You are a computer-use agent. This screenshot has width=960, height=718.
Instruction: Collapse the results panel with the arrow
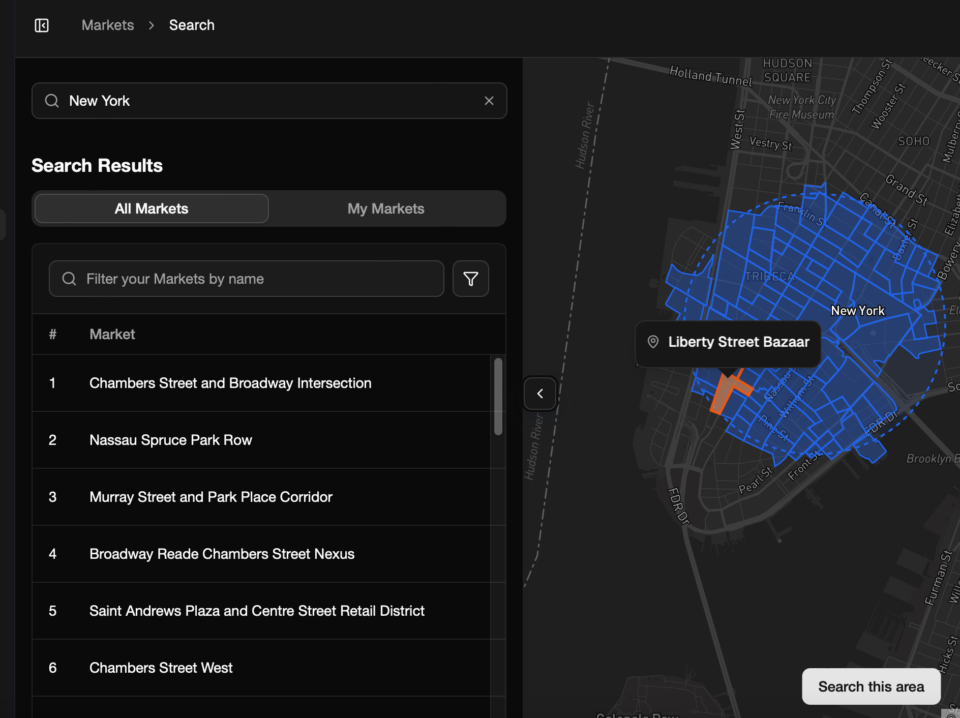[x=540, y=394]
